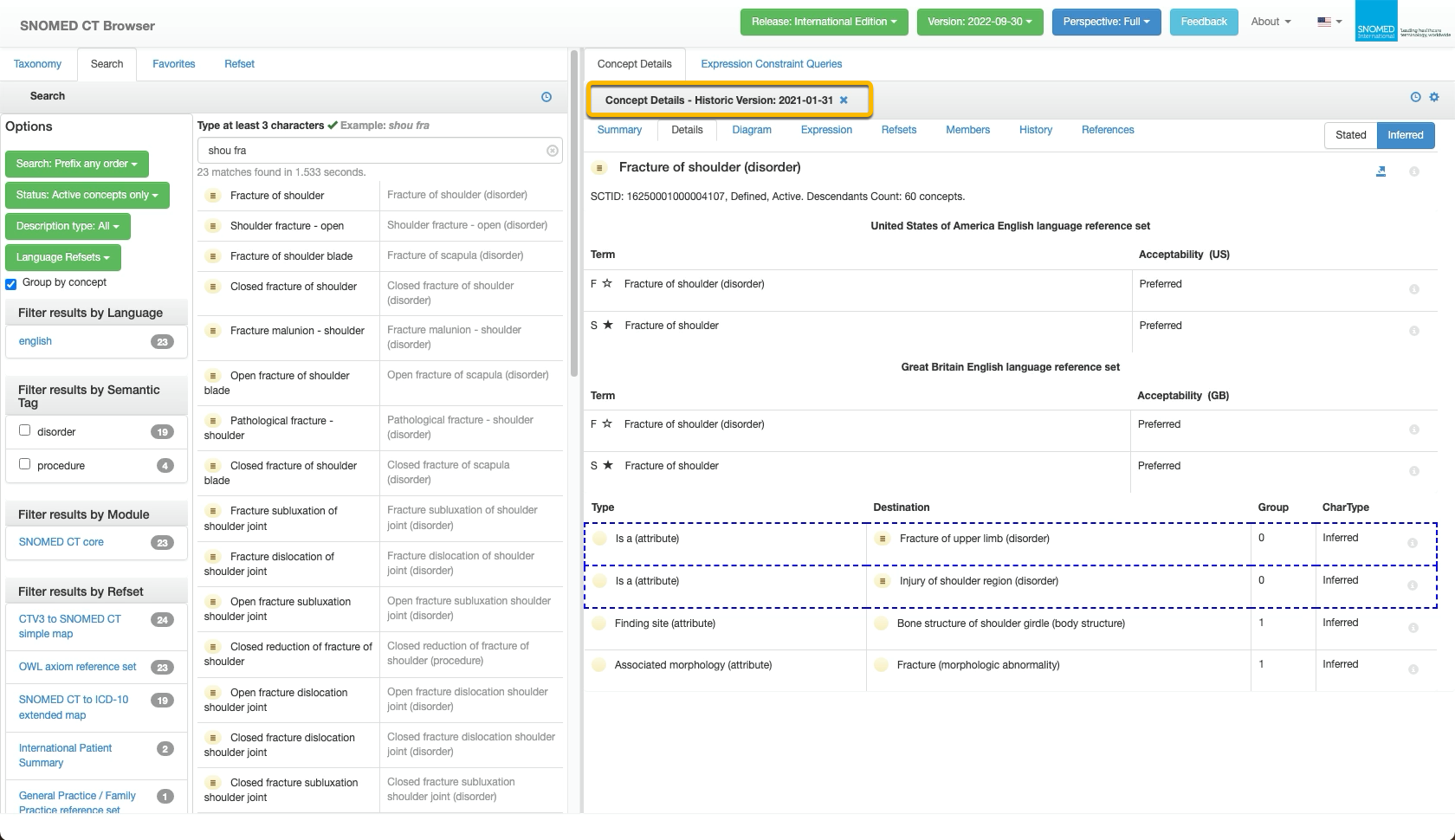Click info icon on Fracture of upper limb row
This screenshot has height=840, width=1455.
tap(1413, 543)
